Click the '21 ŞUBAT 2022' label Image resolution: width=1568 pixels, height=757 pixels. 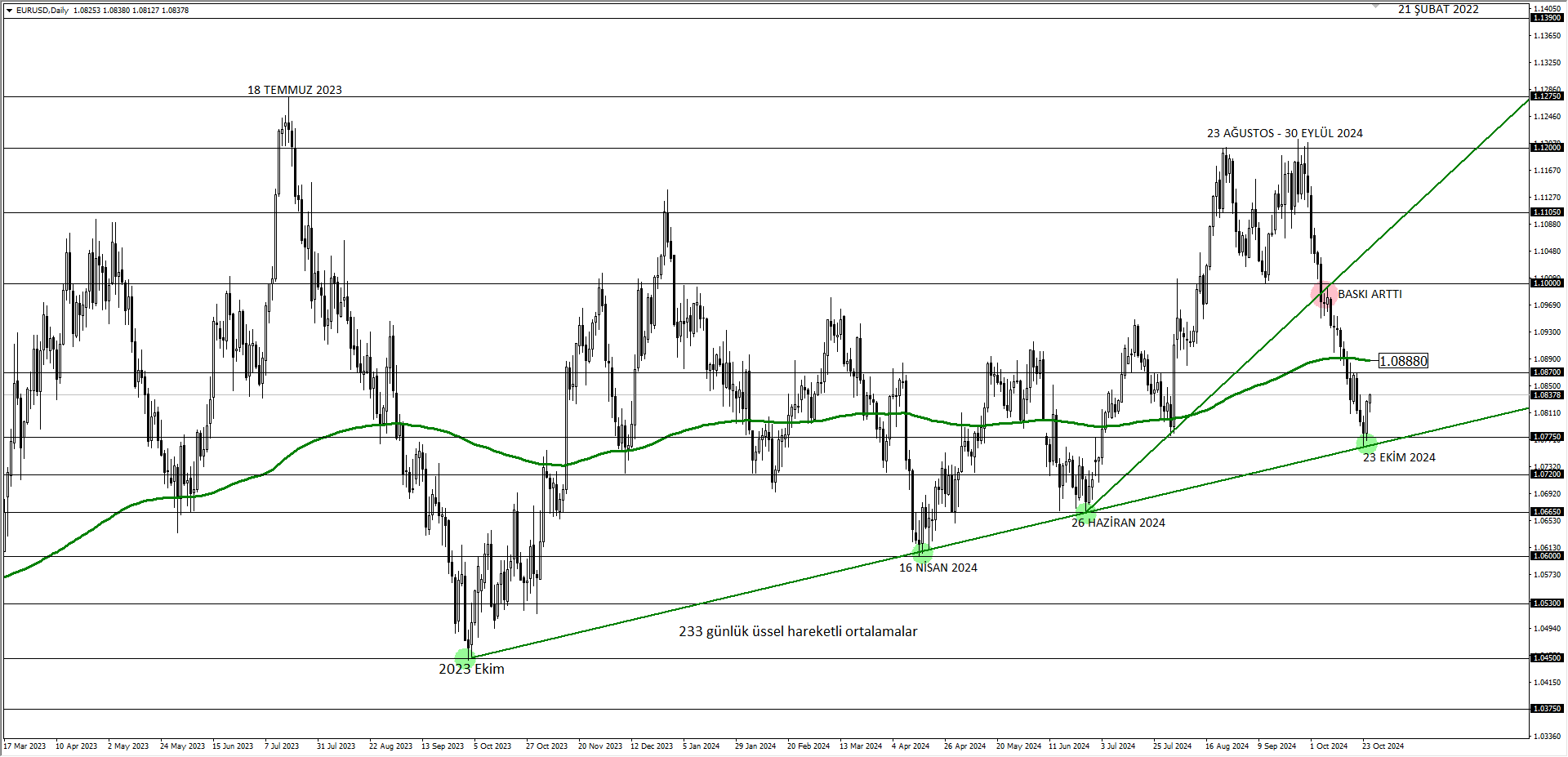tap(1438, 9)
